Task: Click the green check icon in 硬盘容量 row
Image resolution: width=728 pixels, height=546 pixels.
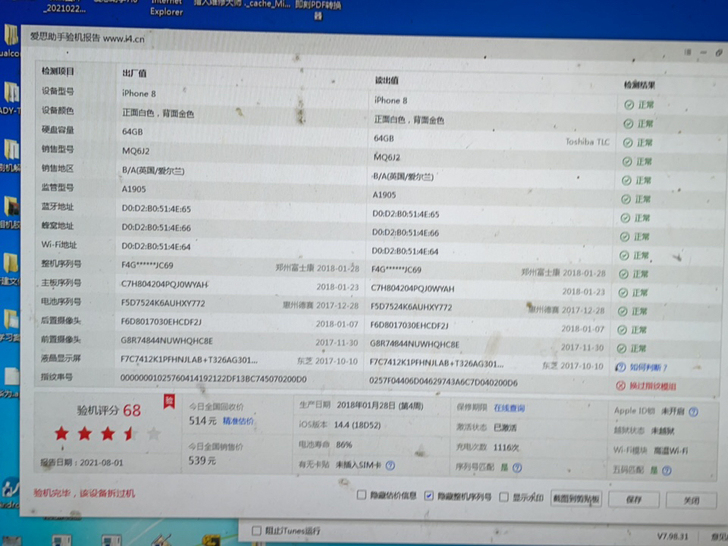Action: tap(628, 143)
